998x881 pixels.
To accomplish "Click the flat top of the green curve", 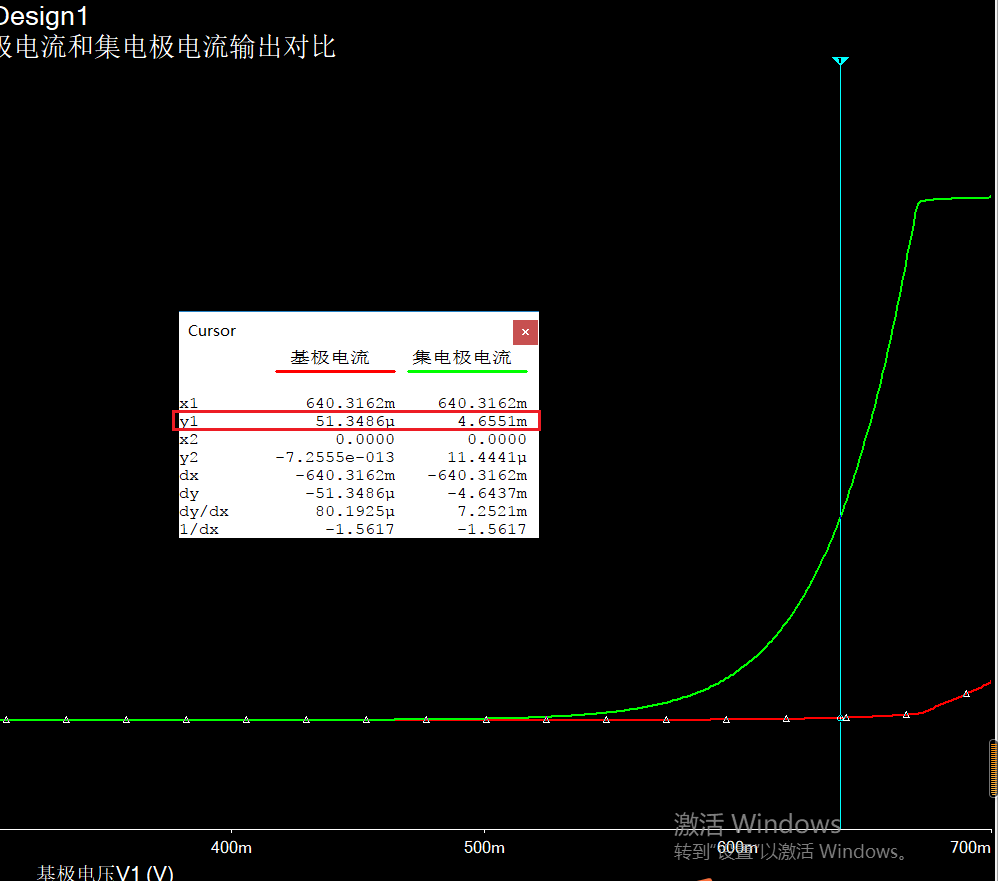I will click(x=955, y=198).
